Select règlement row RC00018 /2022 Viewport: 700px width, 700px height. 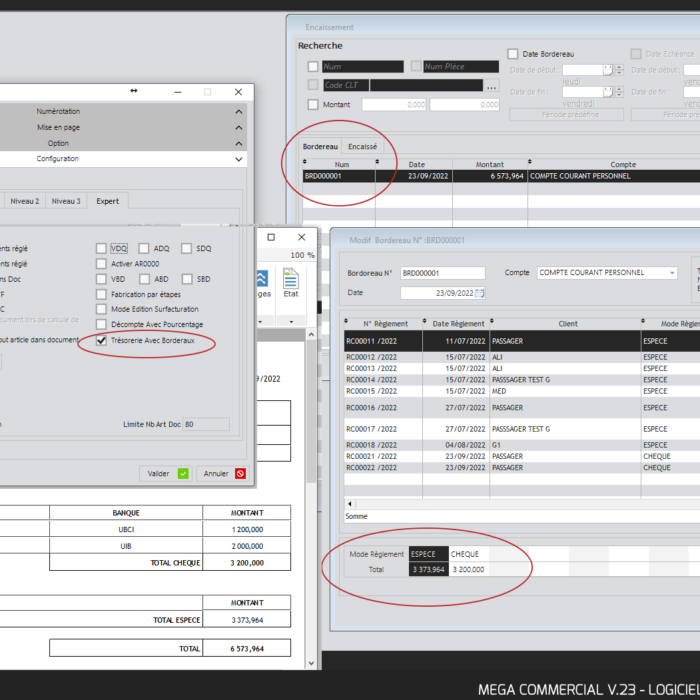(522, 445)
